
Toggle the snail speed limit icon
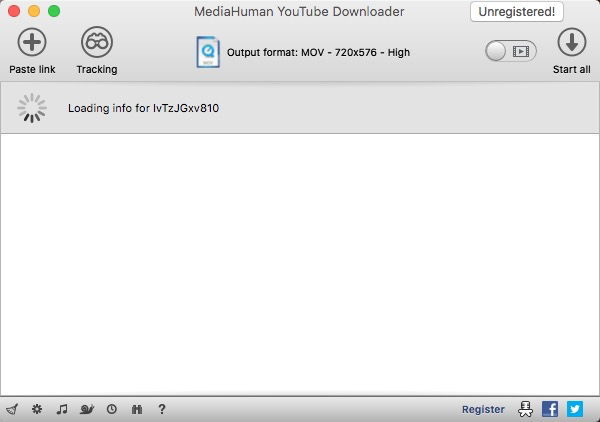coord(87,409)
